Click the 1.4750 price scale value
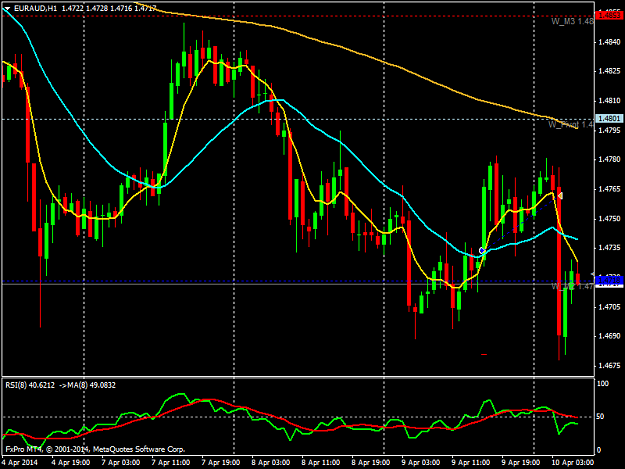The image size is (625, 469). click(609, 219)
